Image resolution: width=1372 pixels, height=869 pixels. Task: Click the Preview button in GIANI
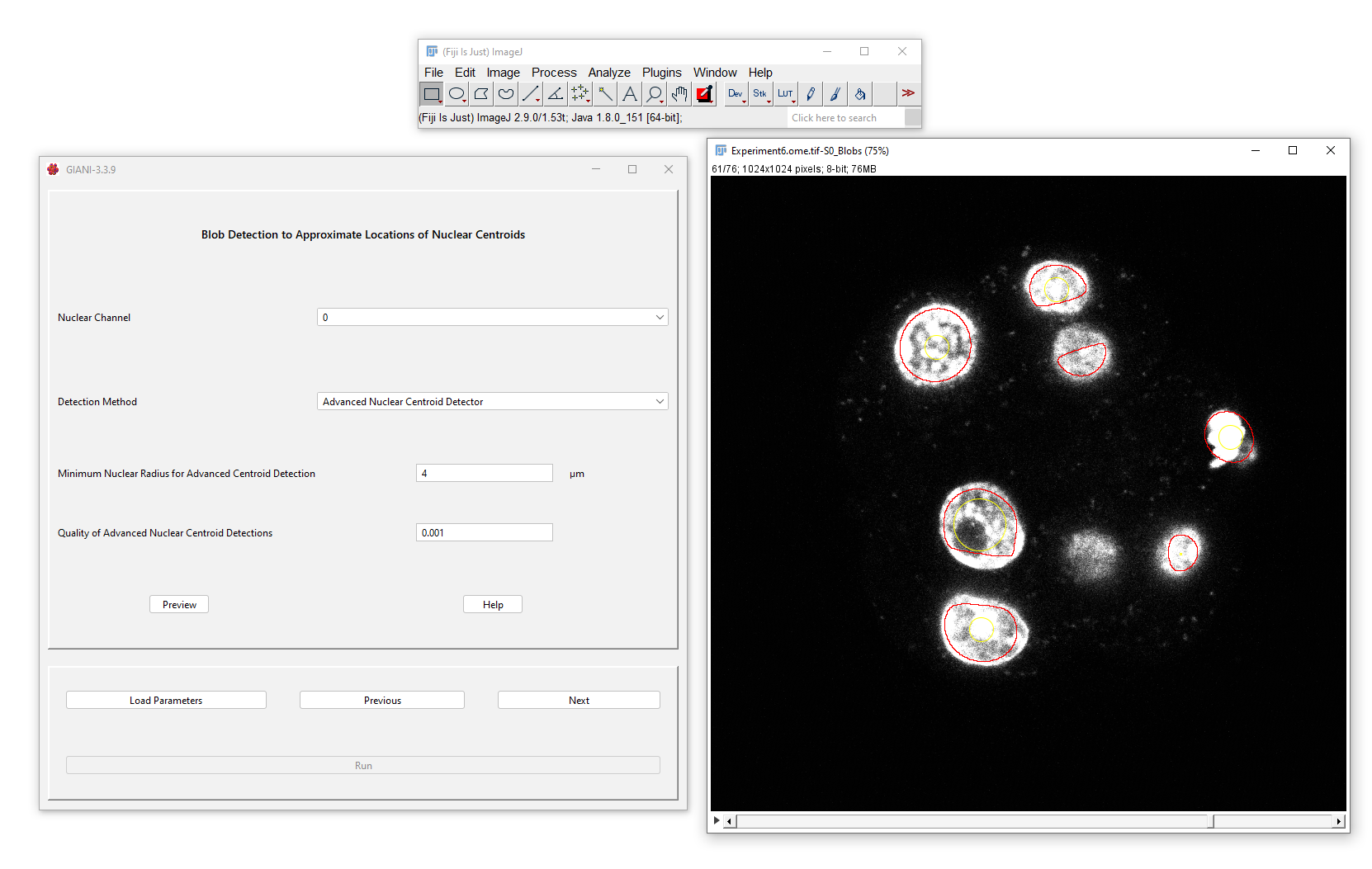pyautogui.click(x=179, y=605)
